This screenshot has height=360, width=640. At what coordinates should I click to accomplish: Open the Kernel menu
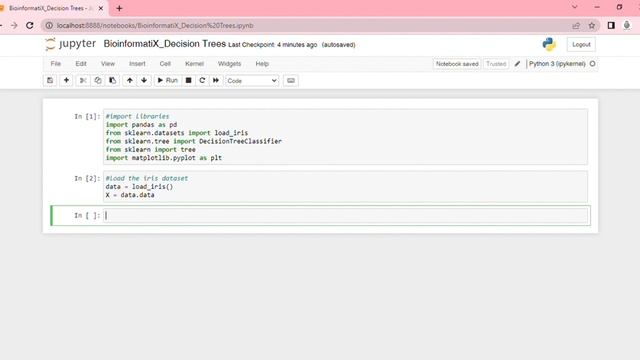[x=194, y=64]
